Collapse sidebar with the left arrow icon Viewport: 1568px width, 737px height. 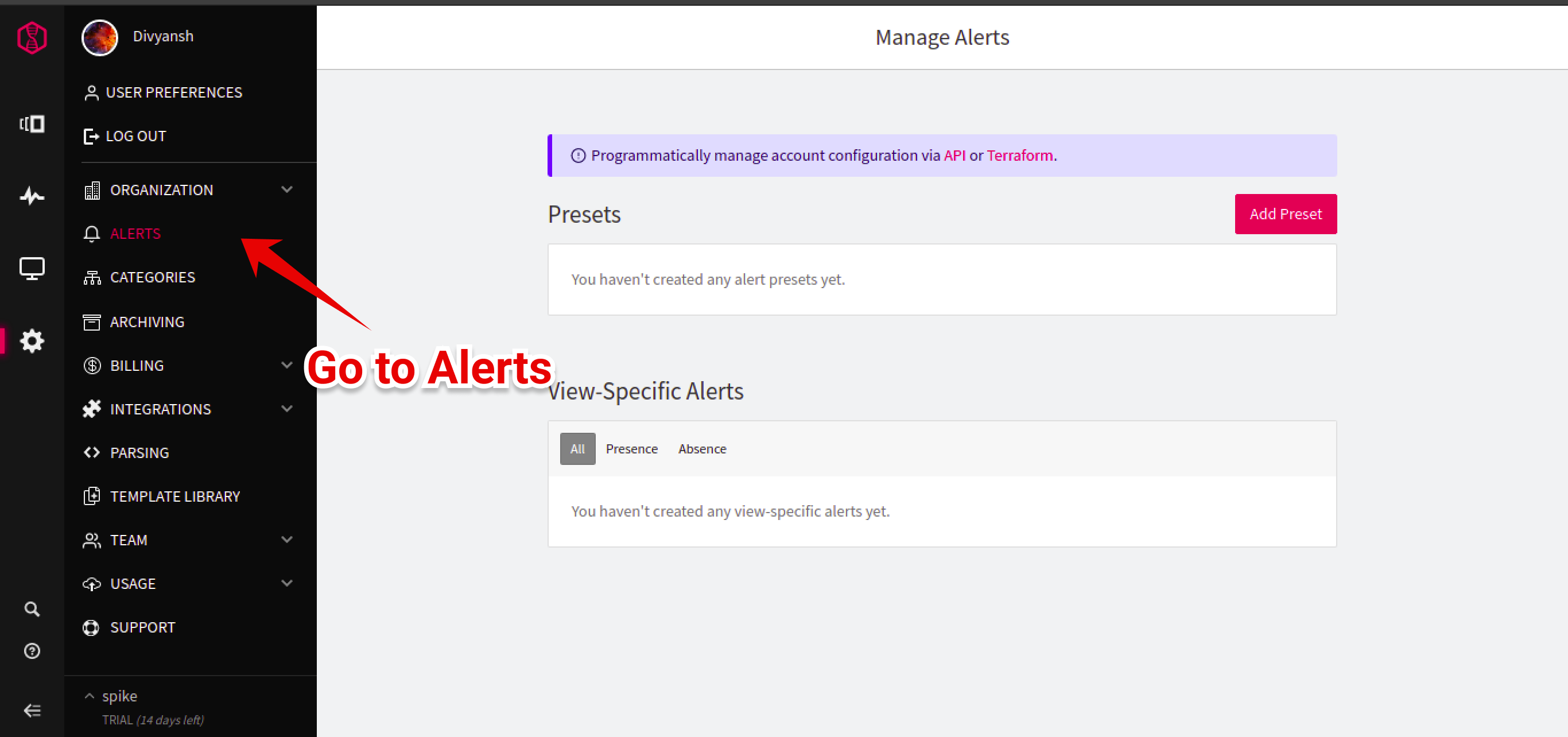point(32,710)
